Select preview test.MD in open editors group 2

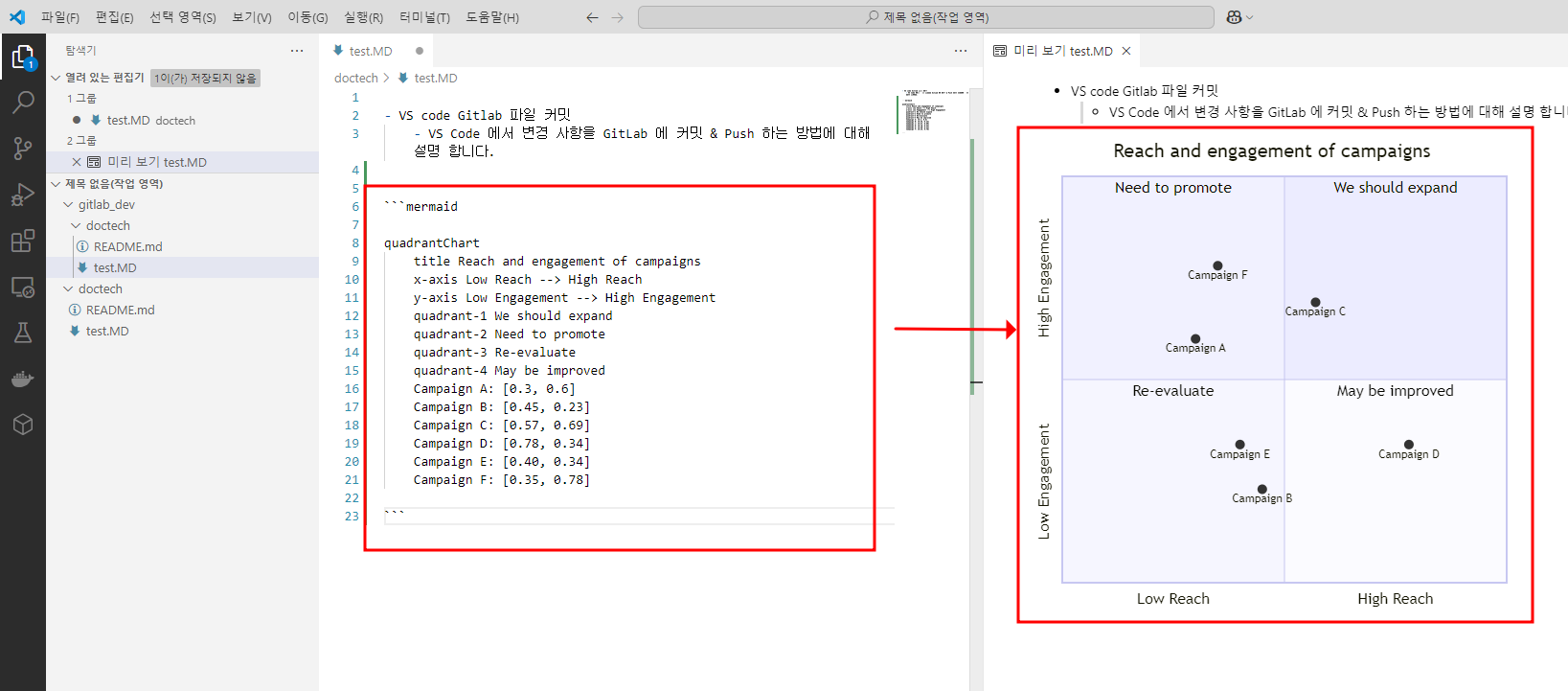point(182,162)
